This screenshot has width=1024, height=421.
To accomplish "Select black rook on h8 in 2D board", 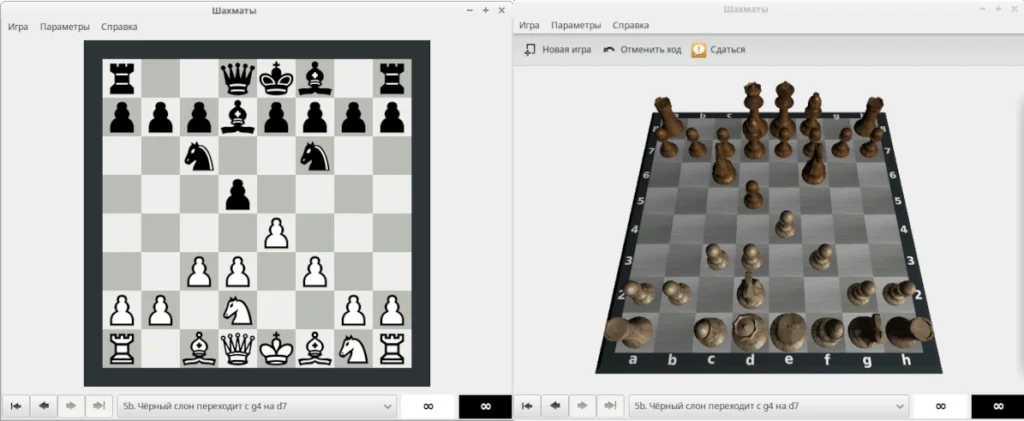I will 392,78.
